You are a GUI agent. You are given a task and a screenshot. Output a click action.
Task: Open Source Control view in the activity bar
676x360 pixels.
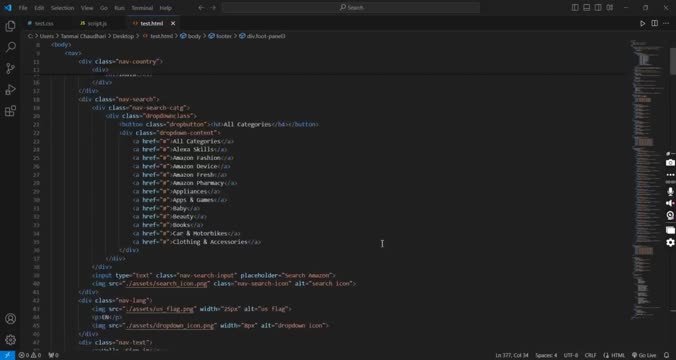click(x=10, y=68)
